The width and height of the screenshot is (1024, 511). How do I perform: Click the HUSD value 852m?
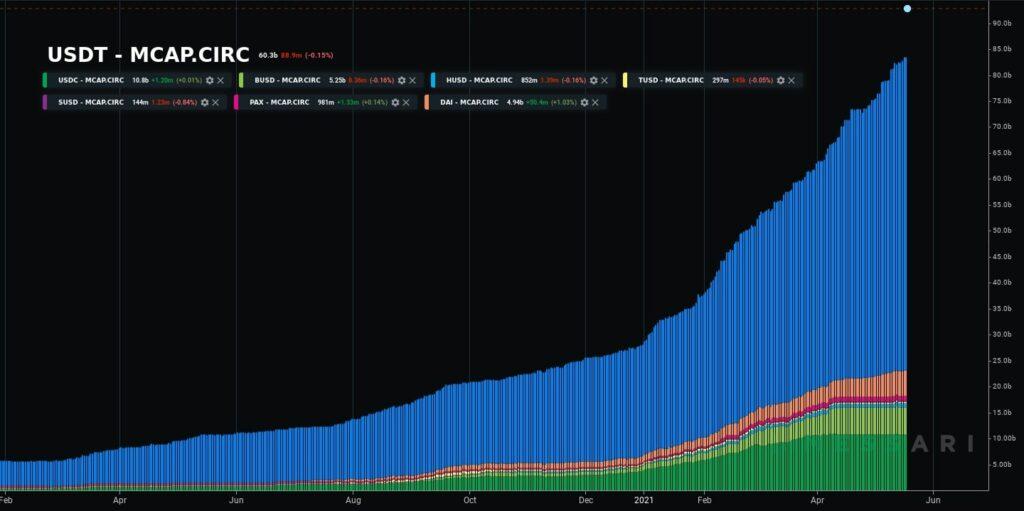click(528, 80)
